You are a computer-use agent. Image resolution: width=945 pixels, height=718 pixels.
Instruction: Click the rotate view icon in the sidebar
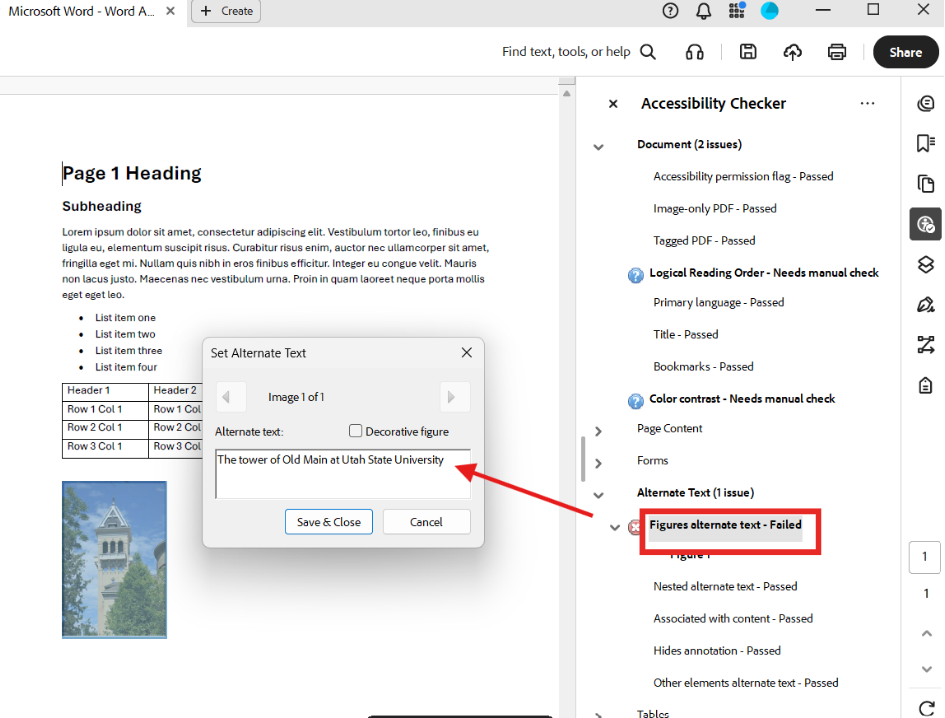coord(927,708)
